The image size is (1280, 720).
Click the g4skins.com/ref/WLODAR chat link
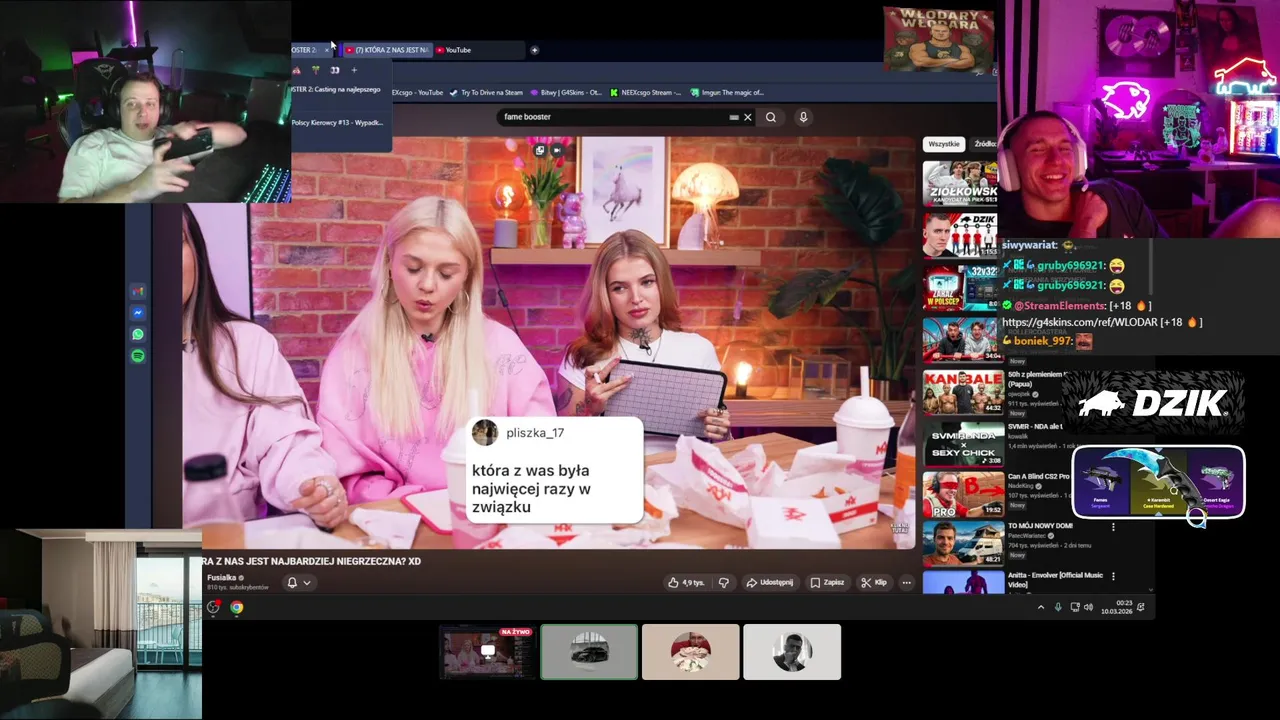pos(1078,322)
